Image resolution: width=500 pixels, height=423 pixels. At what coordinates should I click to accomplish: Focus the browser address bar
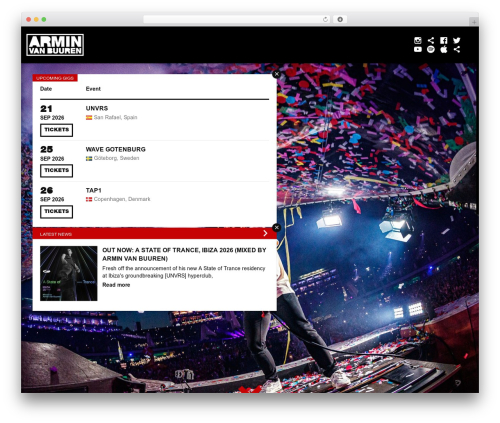pos(237,20)
